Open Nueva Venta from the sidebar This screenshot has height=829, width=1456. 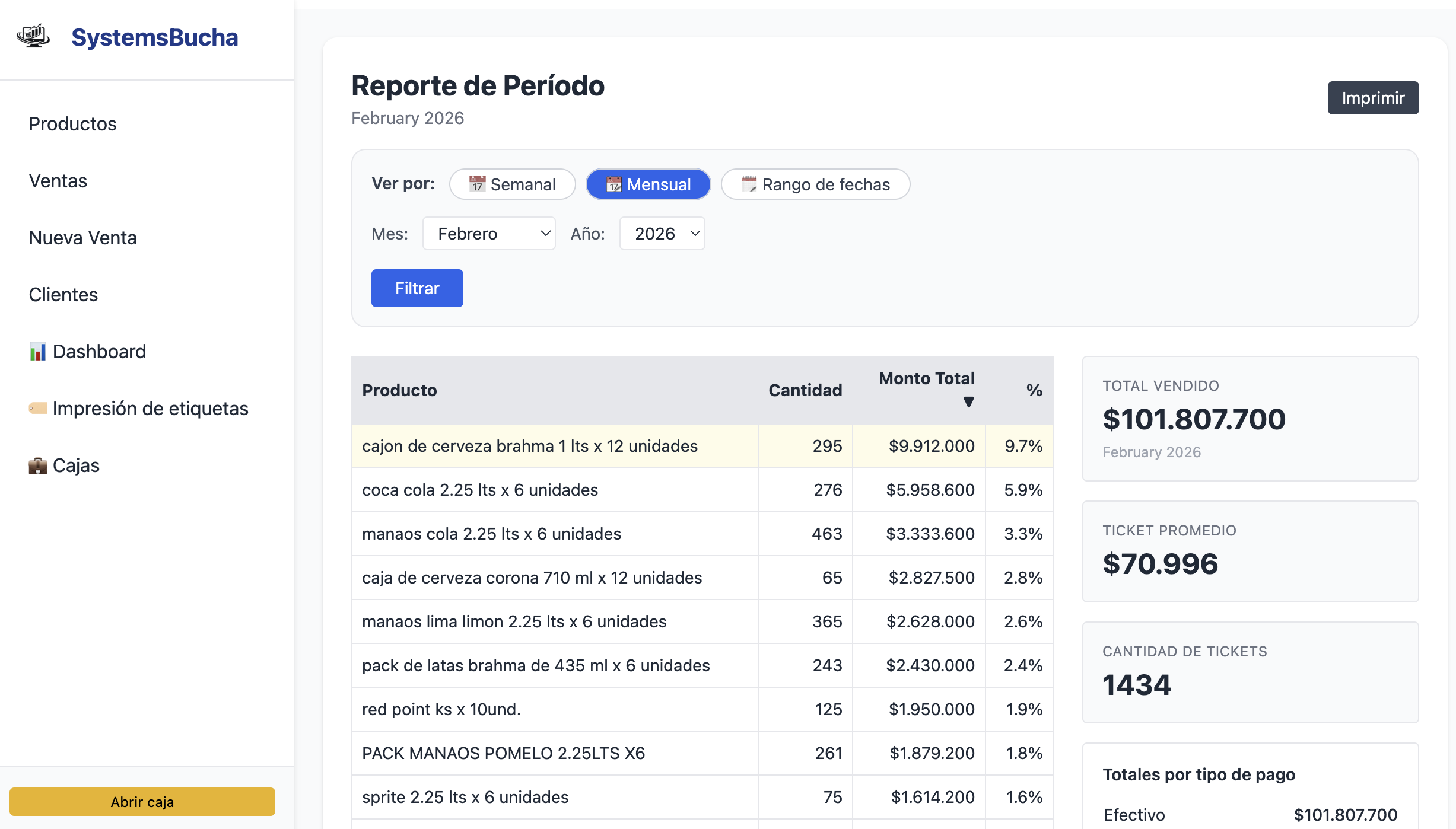click(x=83, y=238)
